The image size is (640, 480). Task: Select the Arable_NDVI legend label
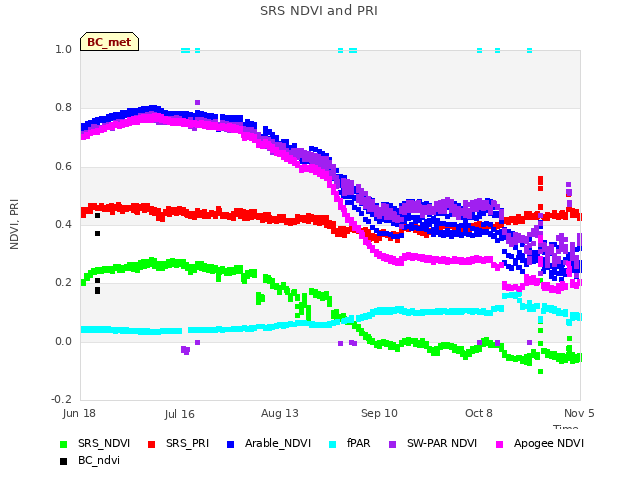point(278,444)
